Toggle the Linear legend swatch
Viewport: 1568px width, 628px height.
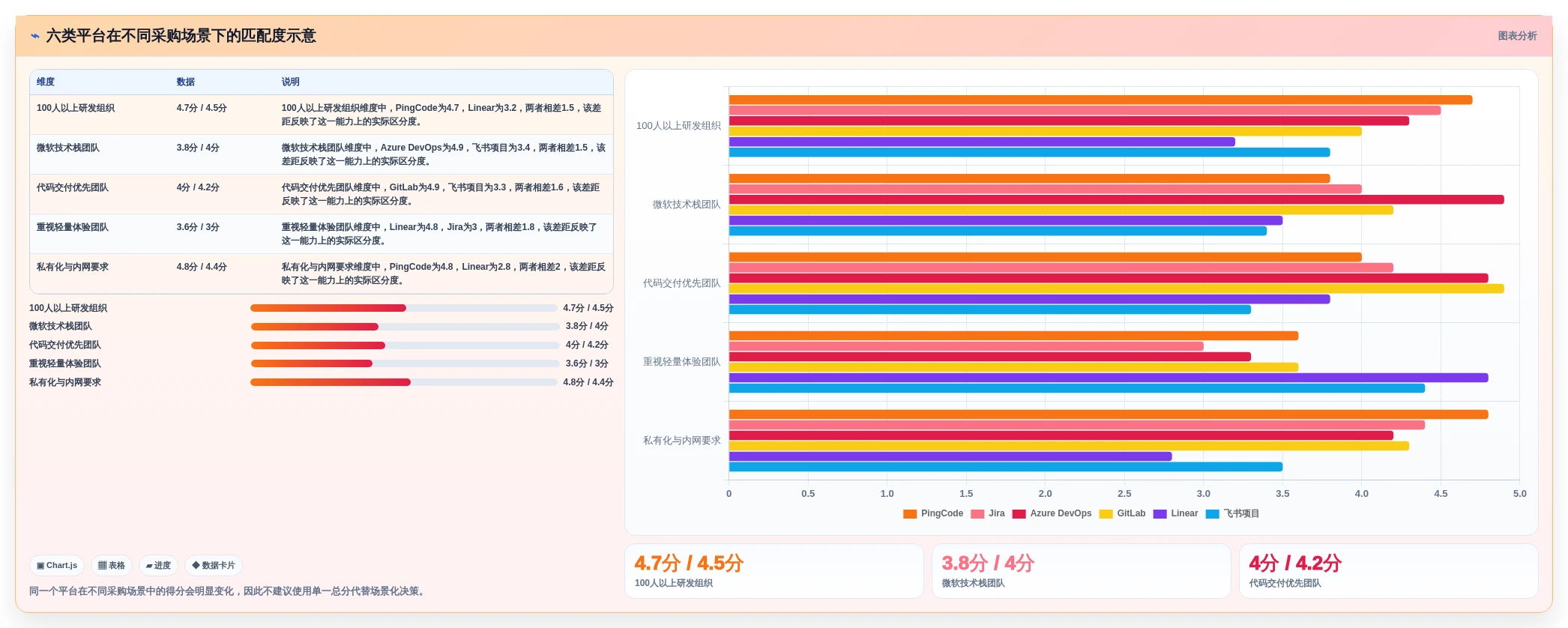pos(1160,514)
